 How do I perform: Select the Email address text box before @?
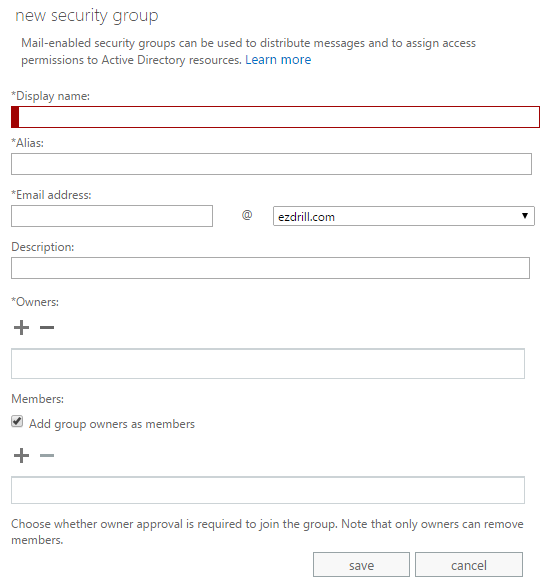[x=112, y=216]
